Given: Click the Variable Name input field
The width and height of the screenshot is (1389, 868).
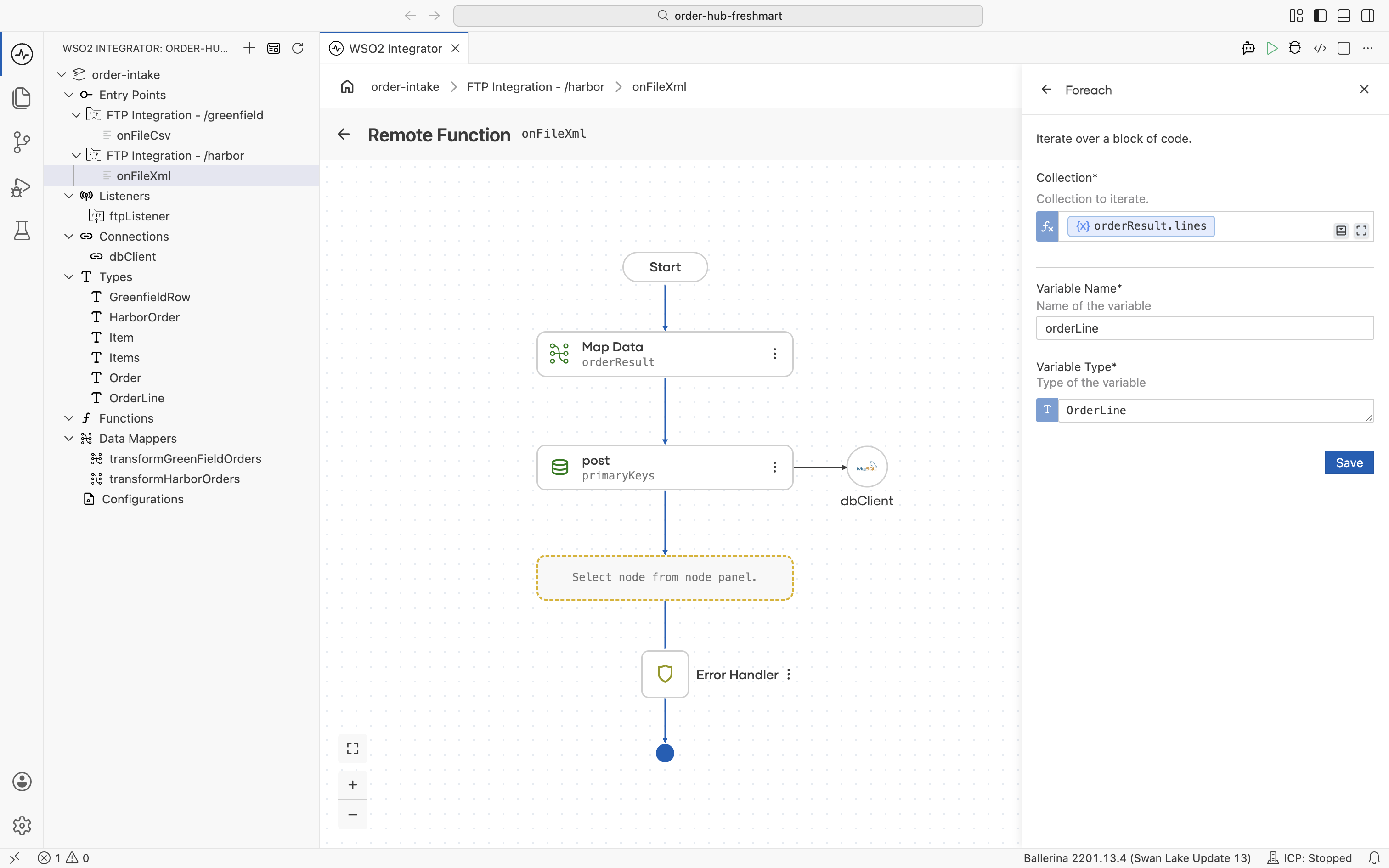Looking at the screenshot, I should (x=1205, y=328).
